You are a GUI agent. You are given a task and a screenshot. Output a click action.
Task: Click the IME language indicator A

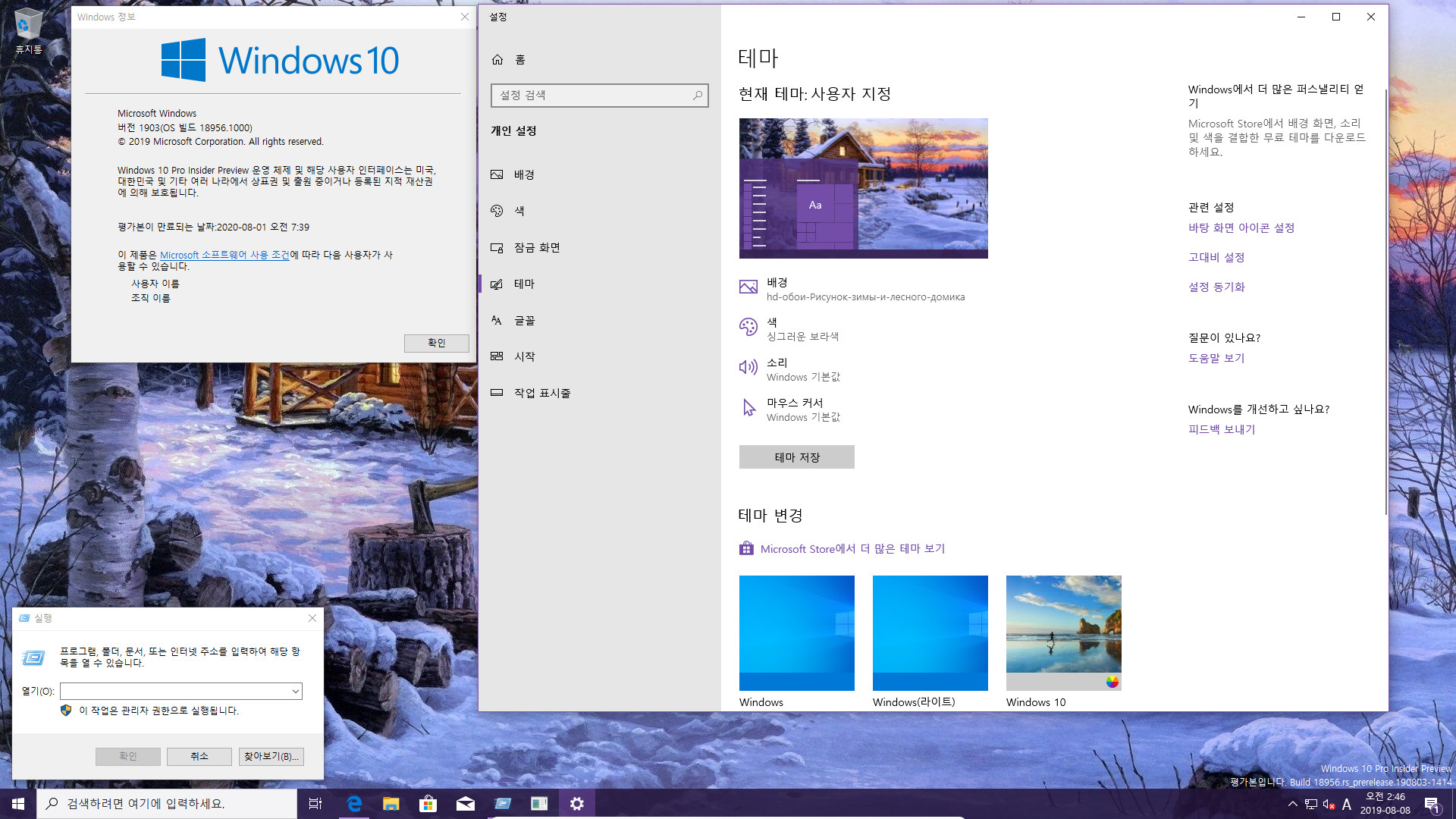point(1347,804)
